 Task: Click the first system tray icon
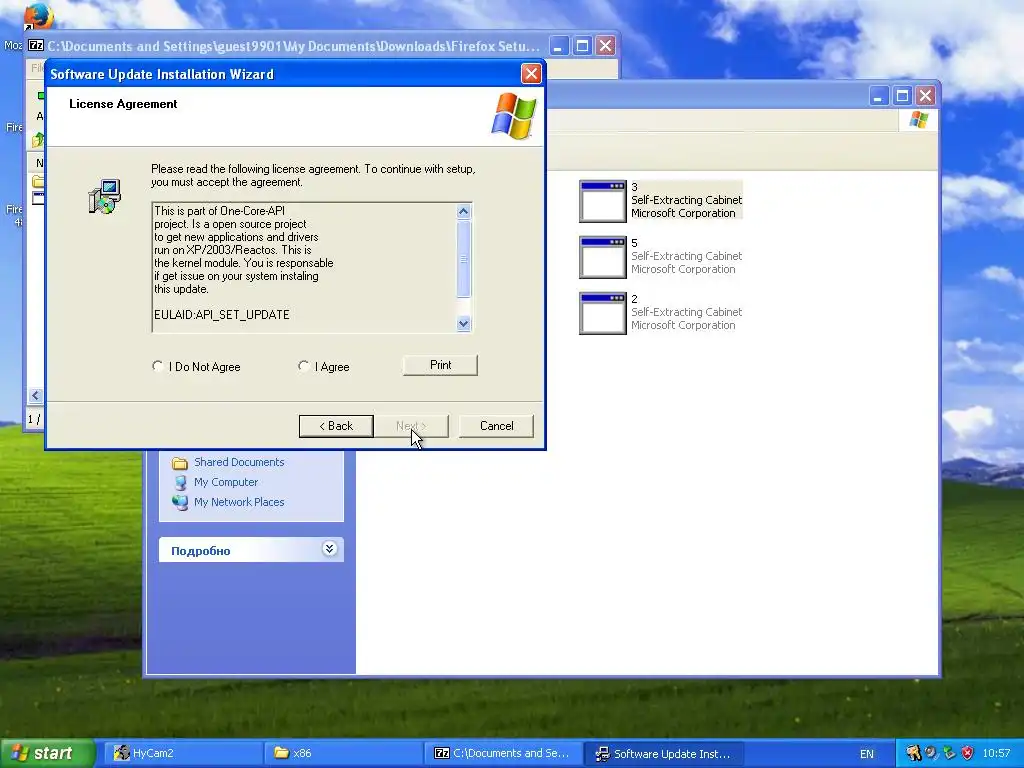913,753
